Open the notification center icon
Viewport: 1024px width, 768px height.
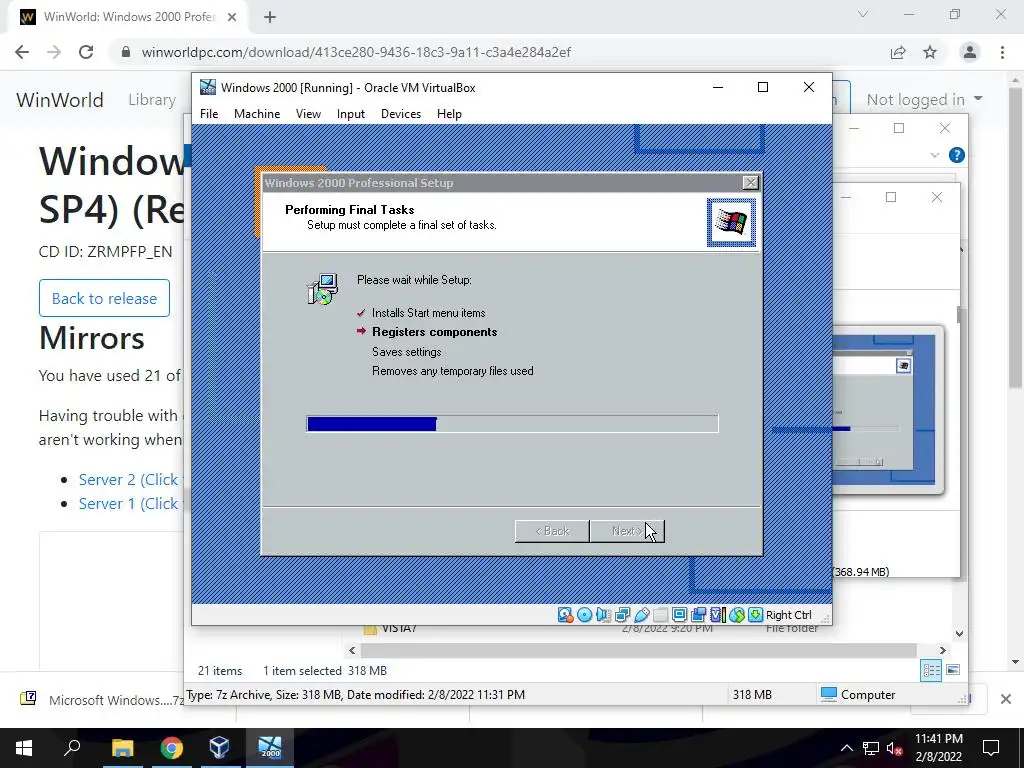991,748
